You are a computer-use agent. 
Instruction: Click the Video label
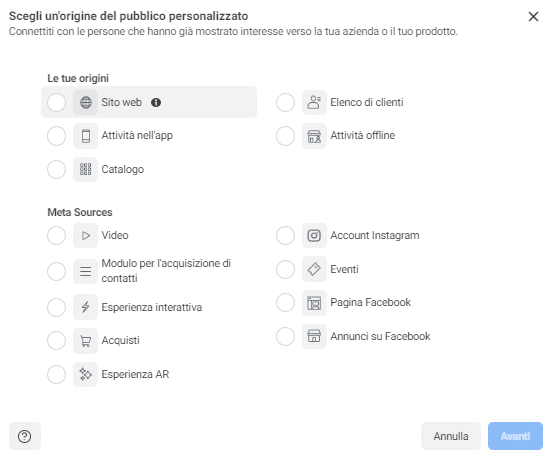(115, 236)
